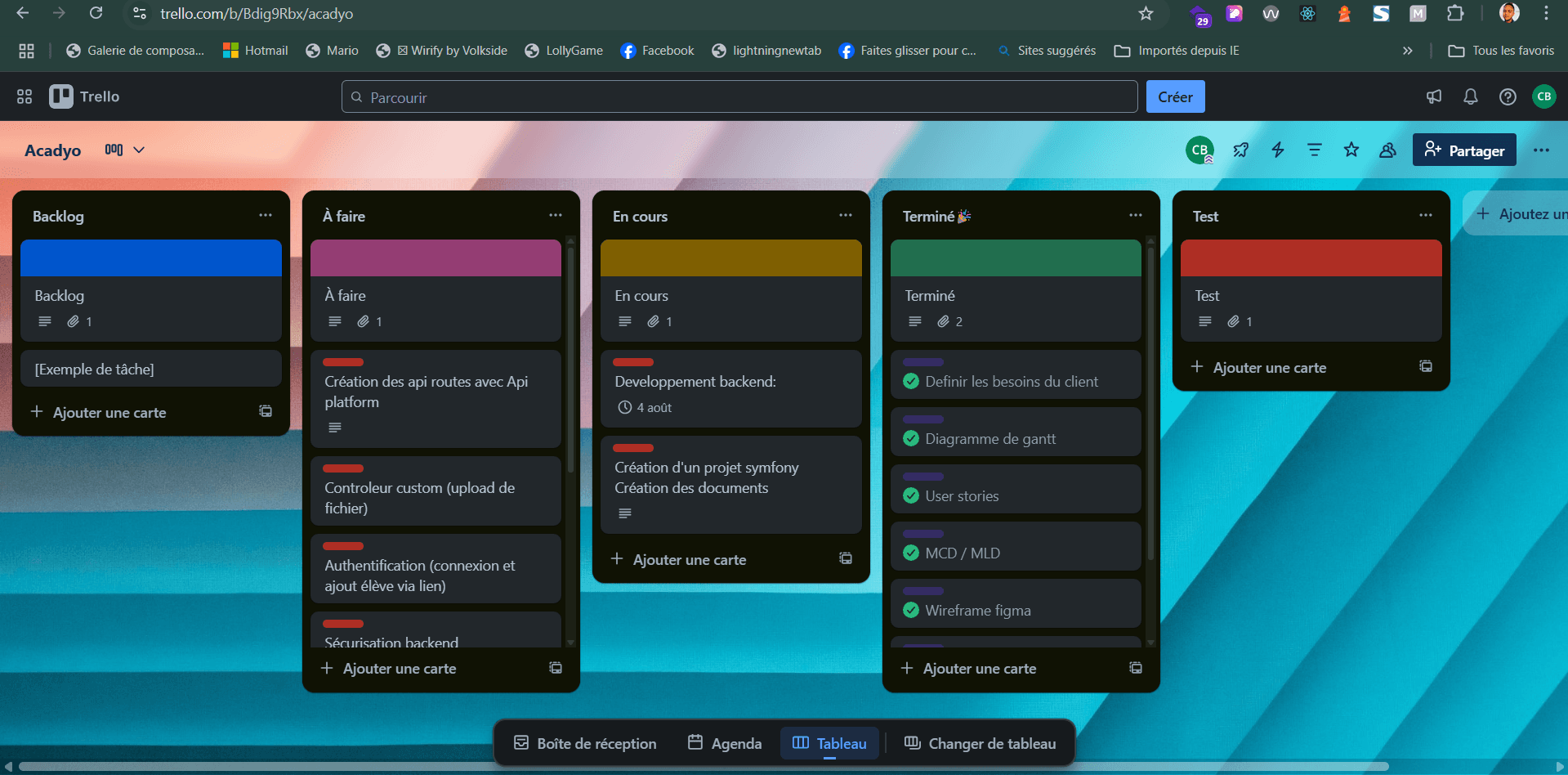Viewport: 1568px width, 775px height.
Task: Open the Importés depuis IE bookmark folder
Action: [x=1177, y=51]
